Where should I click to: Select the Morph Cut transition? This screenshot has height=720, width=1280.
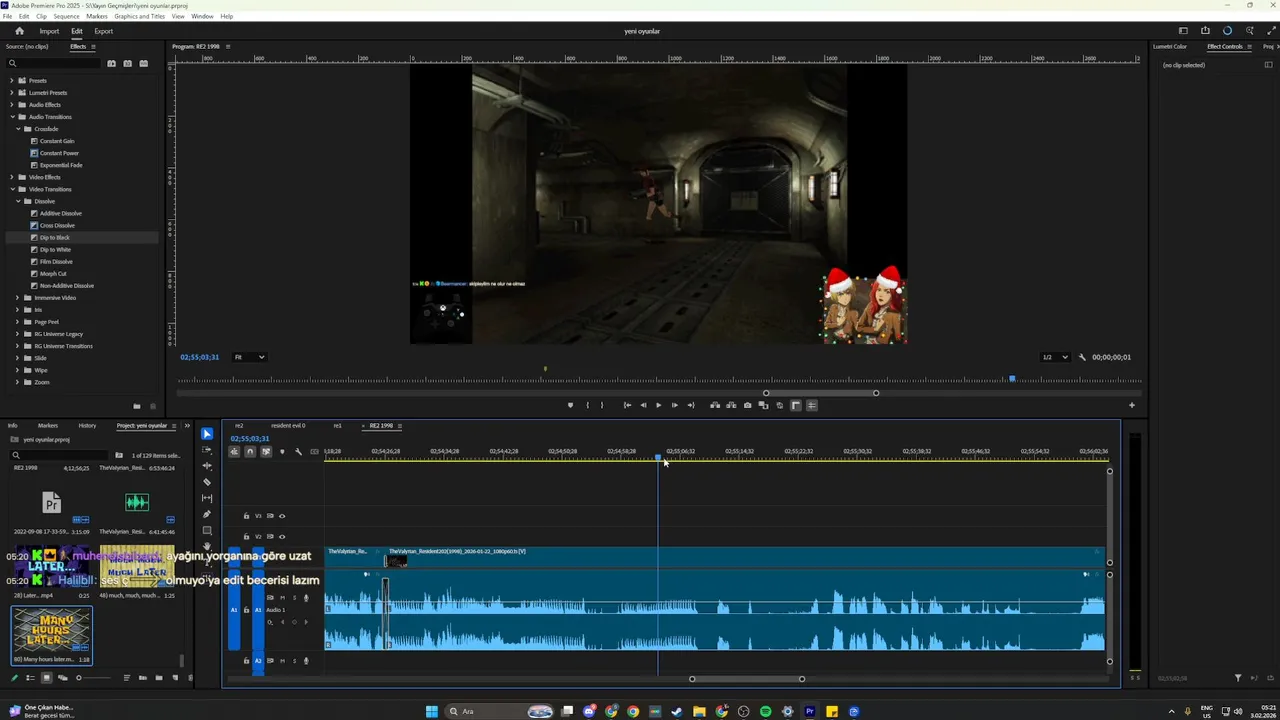(53, 274)
